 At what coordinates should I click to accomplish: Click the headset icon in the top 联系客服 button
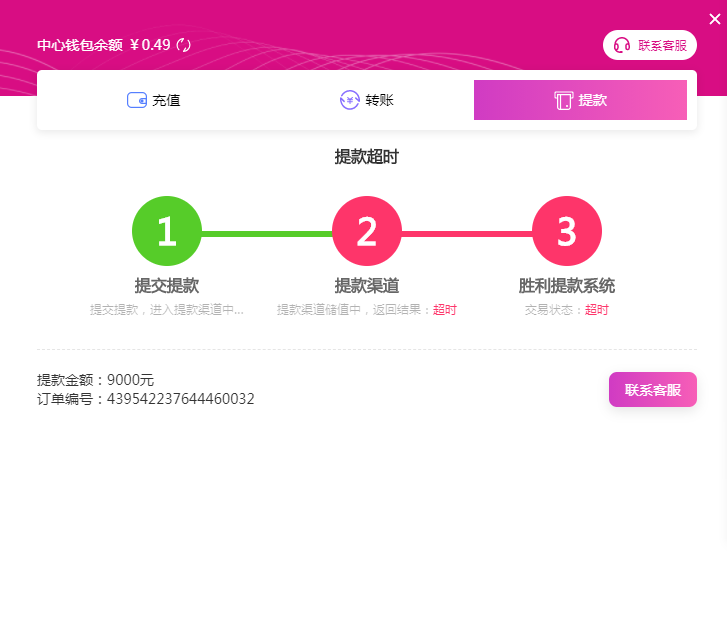622,45
